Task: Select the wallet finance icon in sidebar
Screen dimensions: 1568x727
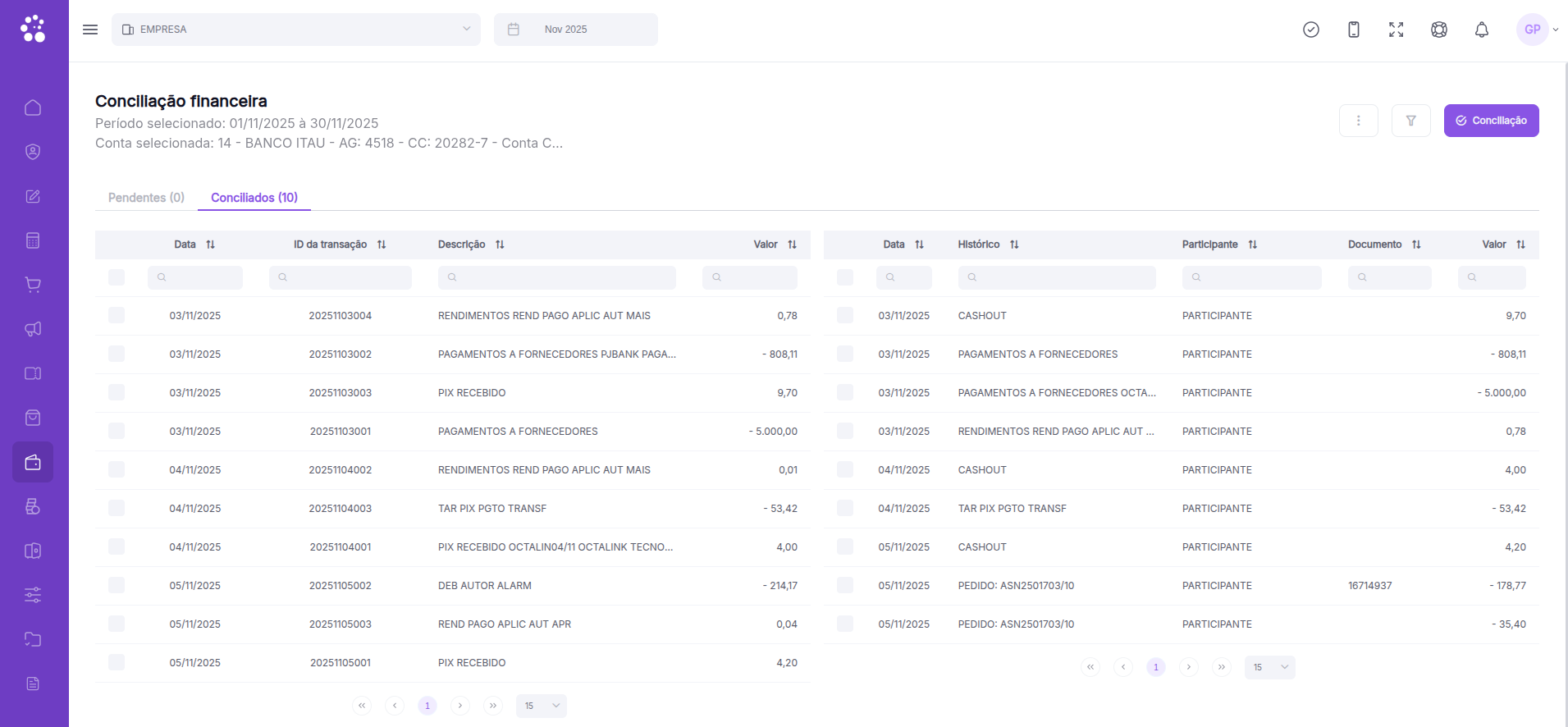Action: pos(33,462)
